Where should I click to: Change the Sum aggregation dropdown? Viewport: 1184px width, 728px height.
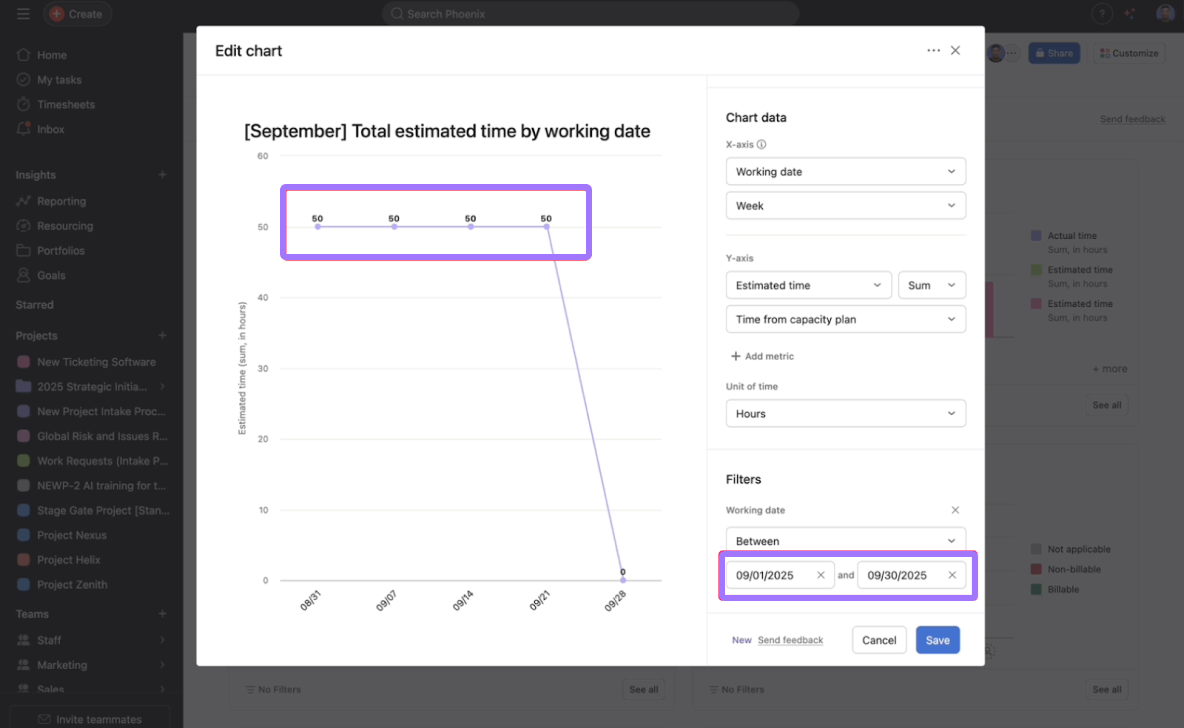(x=931, y=285)
